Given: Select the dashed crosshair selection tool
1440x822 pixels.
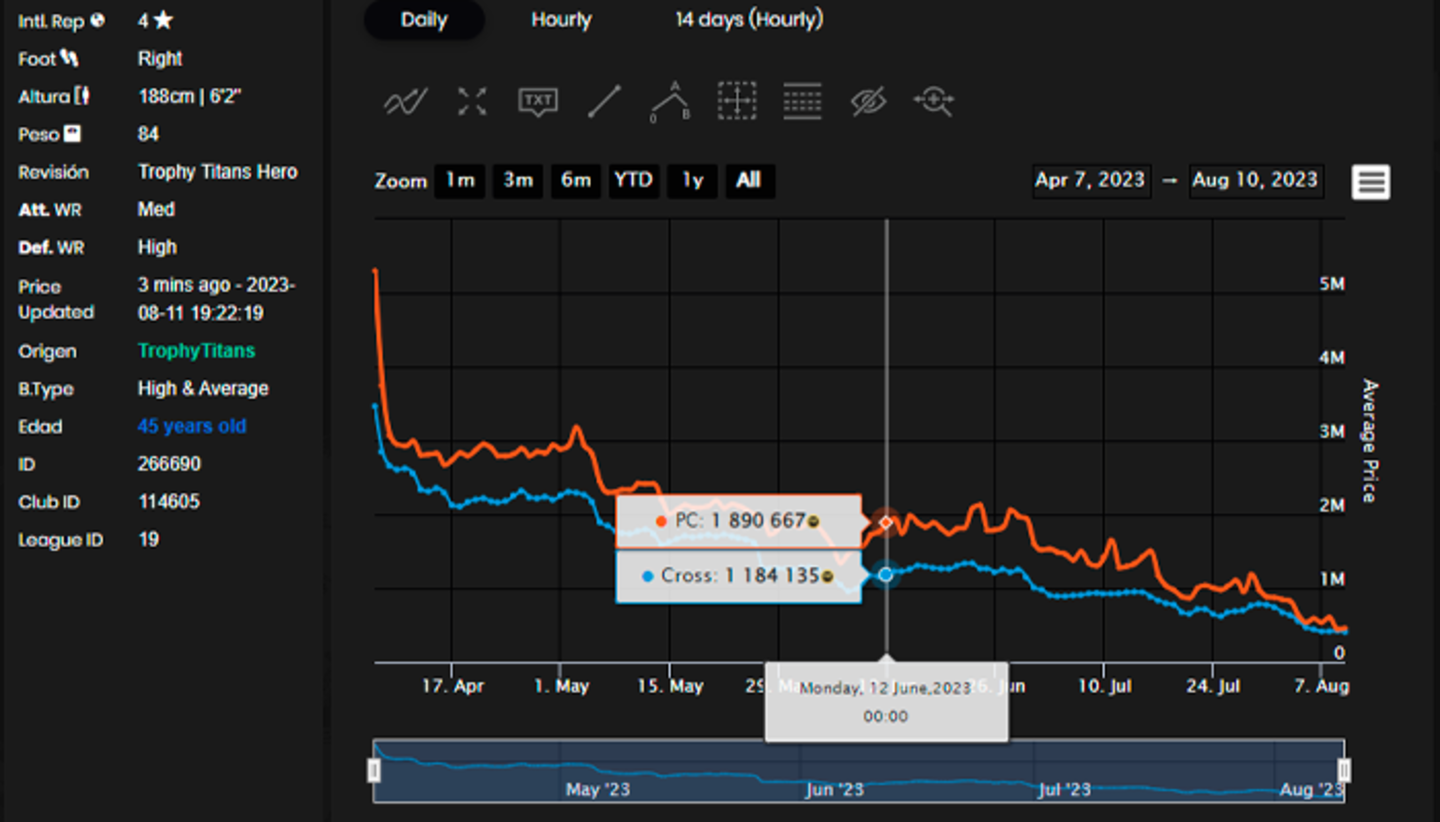Looking at the screenshot, I should (x=737, y=101).
